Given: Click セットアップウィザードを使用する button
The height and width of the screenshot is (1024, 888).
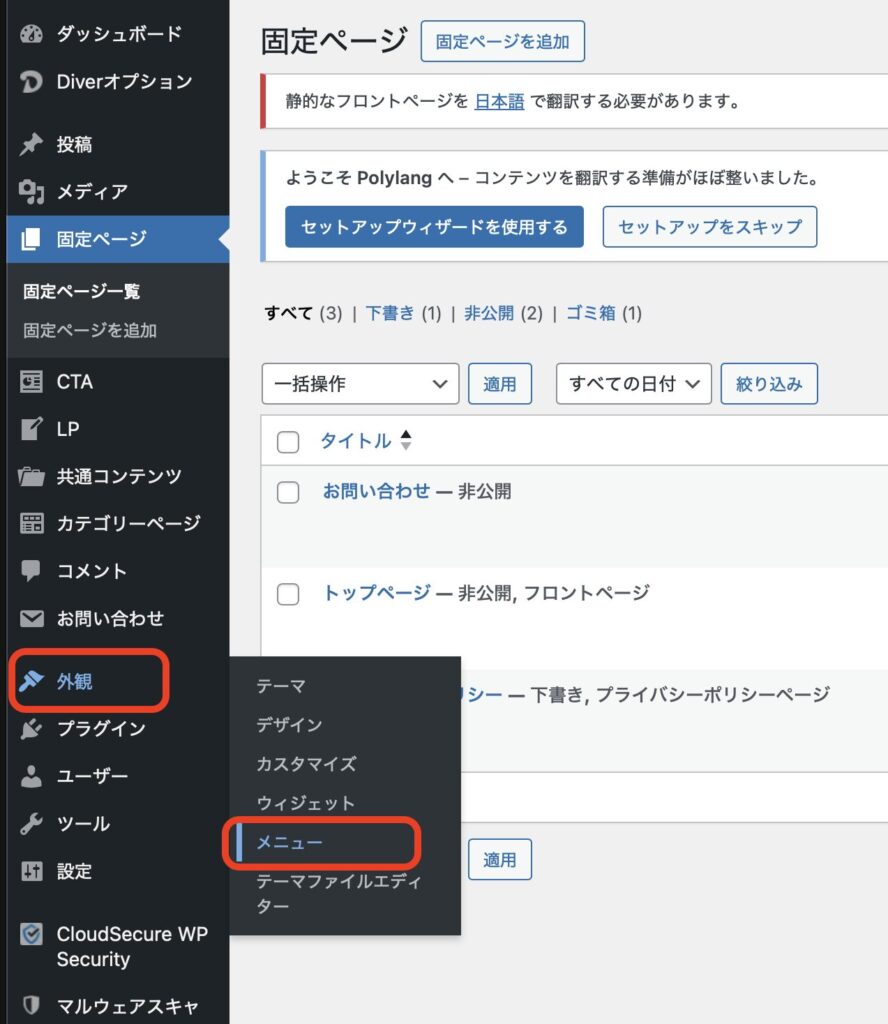Looking at the screenshot, I should coord(434,227).
